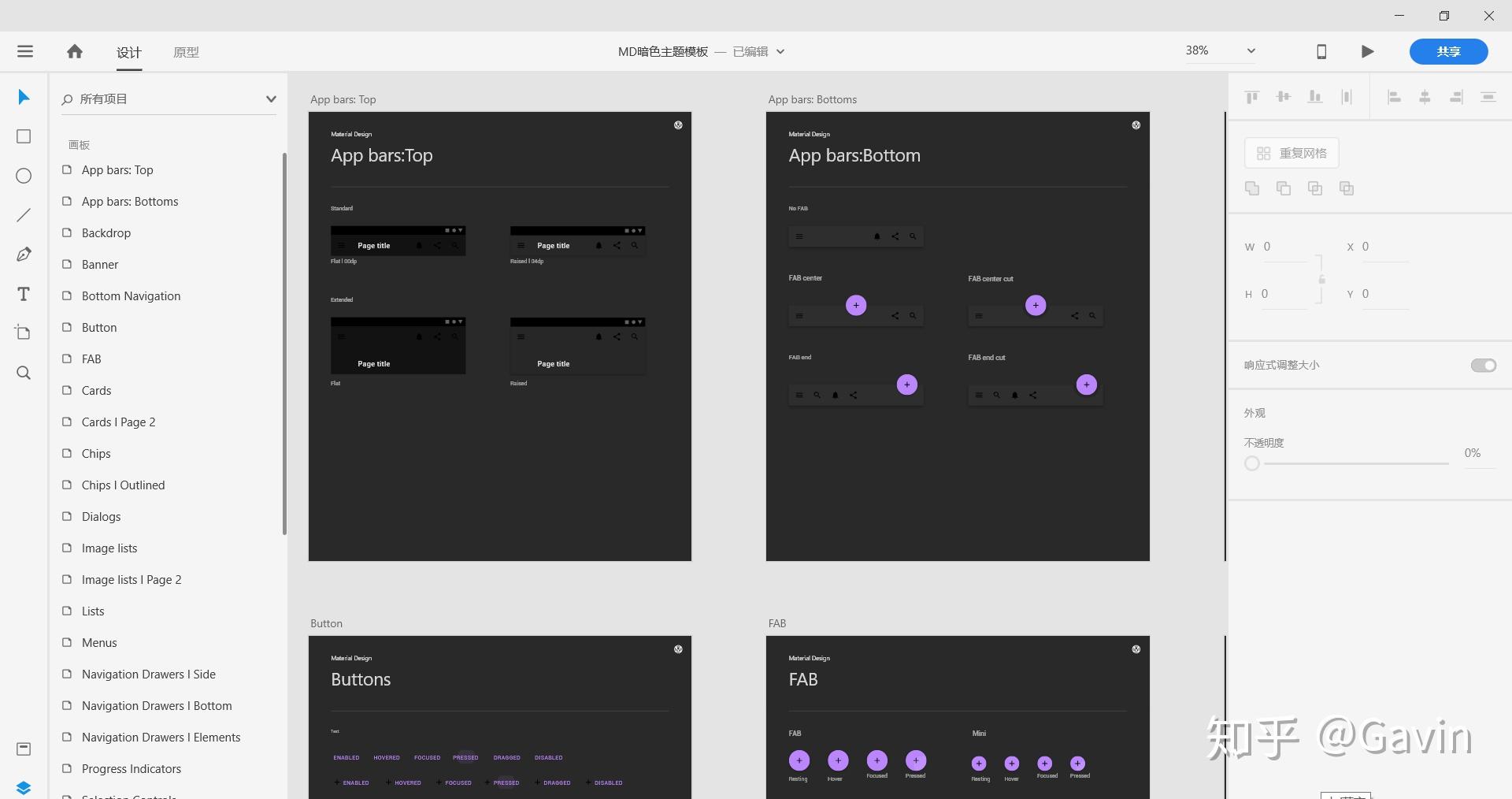
Task: Select the Progress Indicators artboard item
Action: point(131,769)
